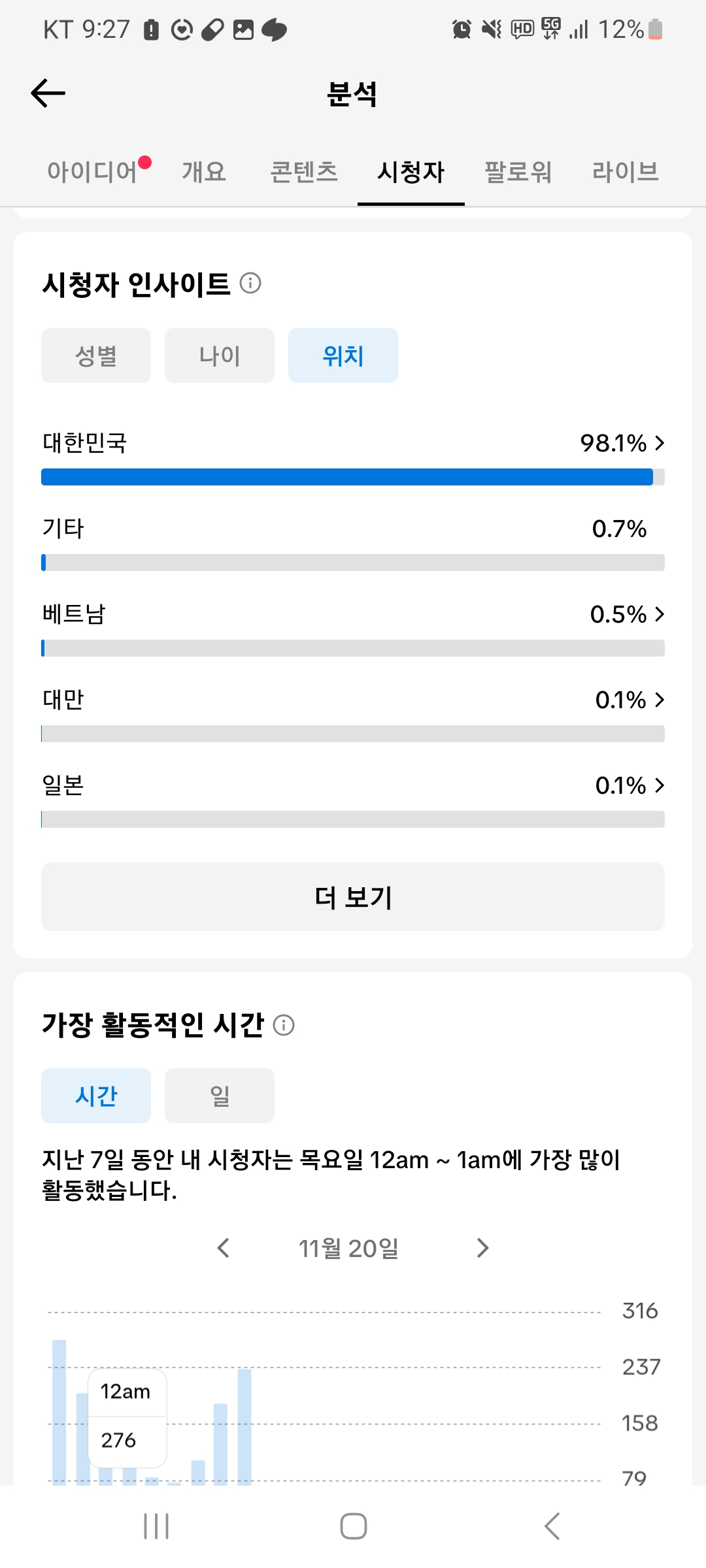Tap the tallest bar in activity chart
Image resolution: width=706 pixels, height=1568 pixels.
[x=59, y=1411]
